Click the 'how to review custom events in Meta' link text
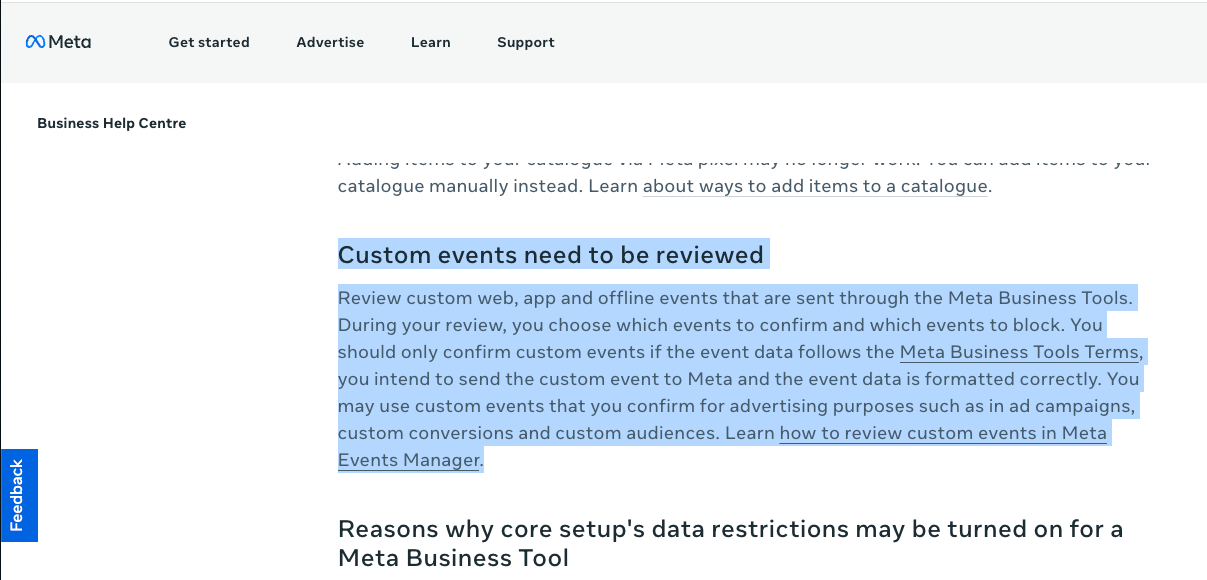 click(x=942, y=433)
